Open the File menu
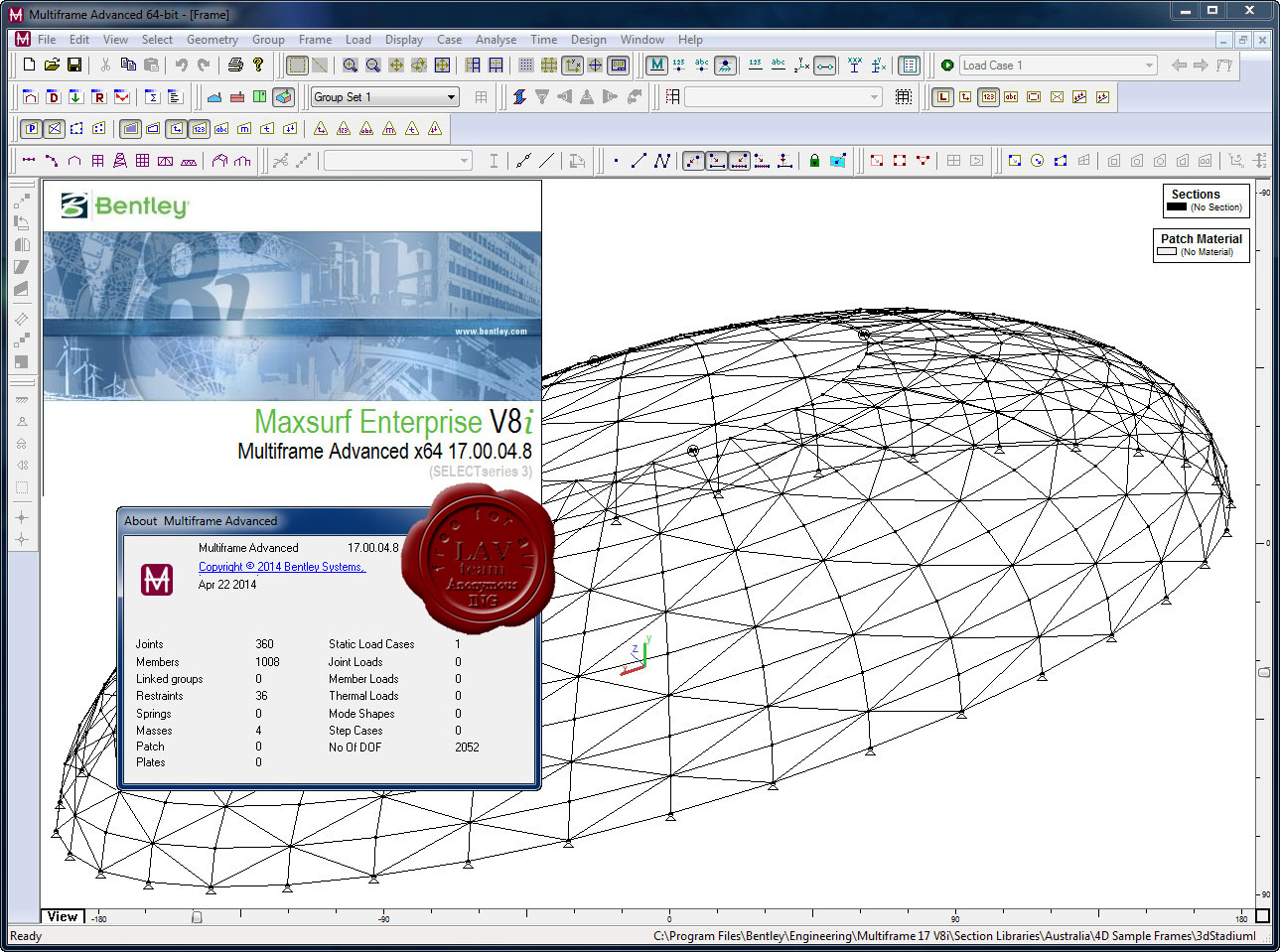The height and width of the screenshot is (952, 1280). pos(47,40)
